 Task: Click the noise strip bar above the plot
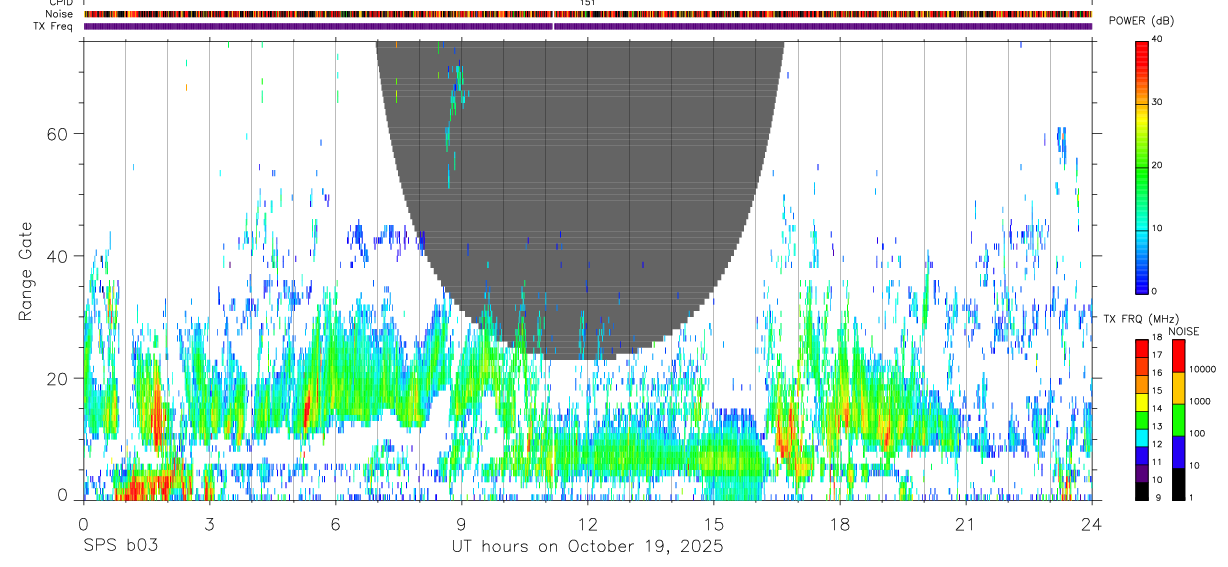(587, 15)
